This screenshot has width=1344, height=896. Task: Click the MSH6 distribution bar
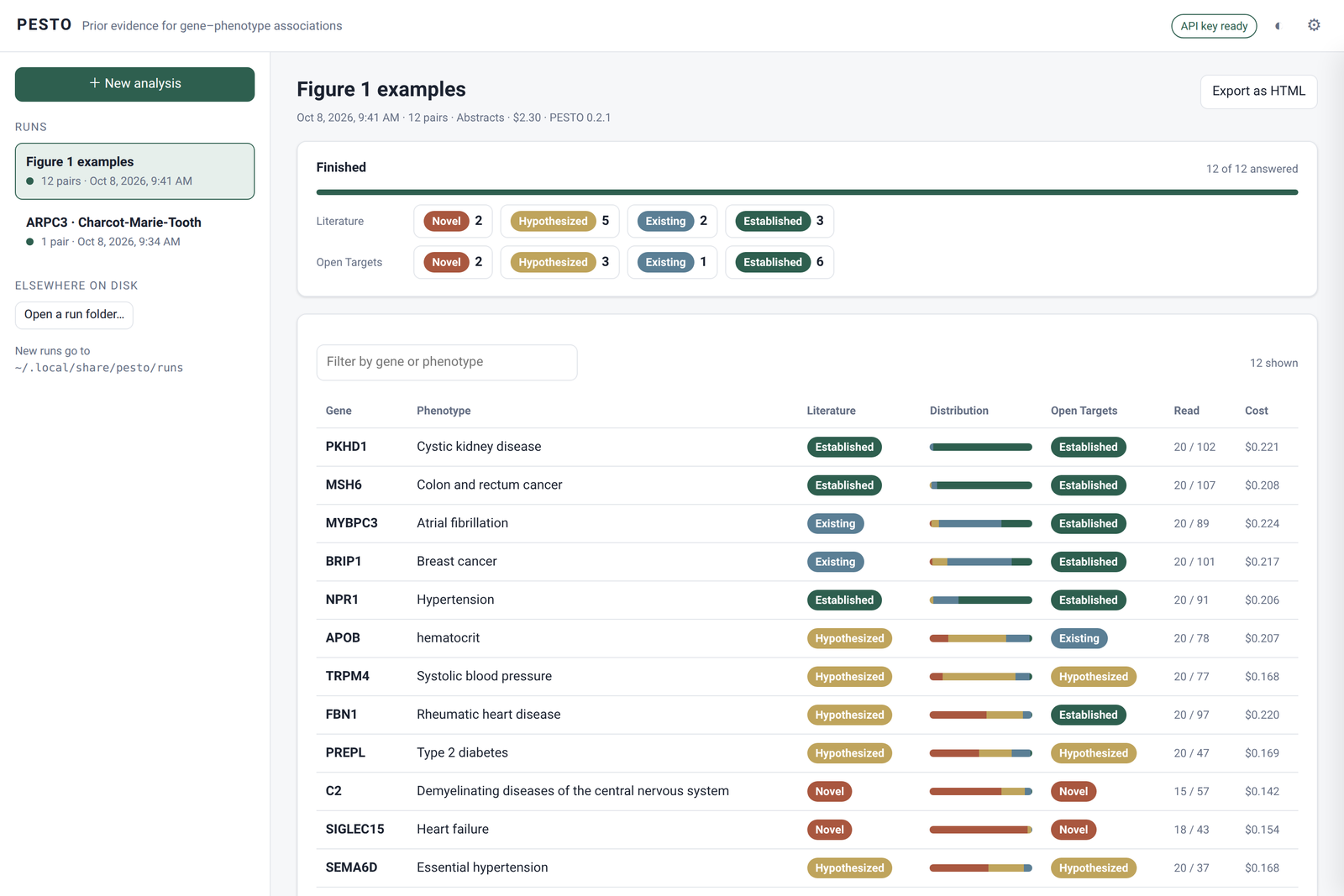981,485
